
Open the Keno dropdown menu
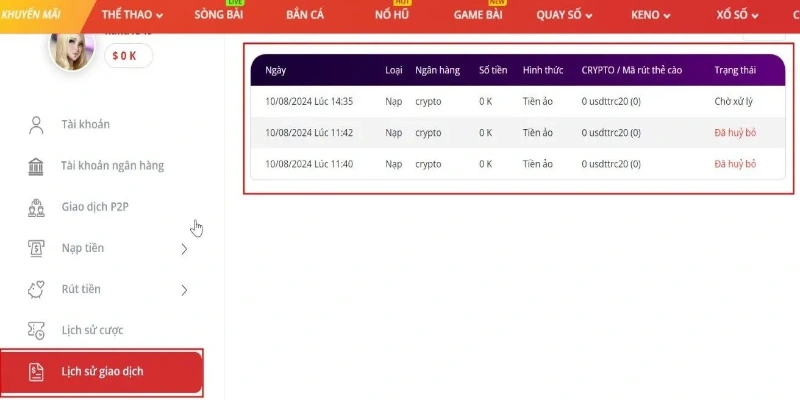point(656,15)
